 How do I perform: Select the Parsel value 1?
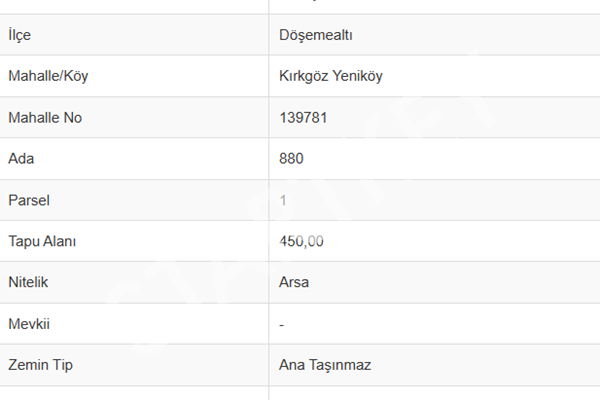click(284, 199)
